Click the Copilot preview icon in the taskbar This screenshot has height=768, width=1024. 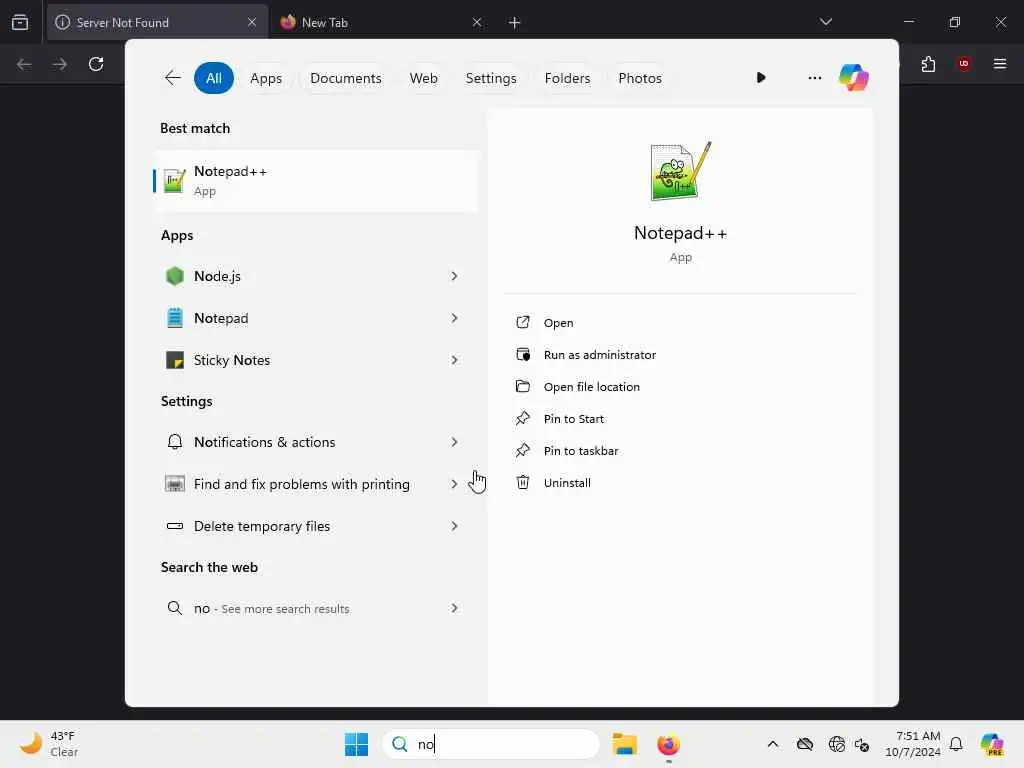(992, 744)
